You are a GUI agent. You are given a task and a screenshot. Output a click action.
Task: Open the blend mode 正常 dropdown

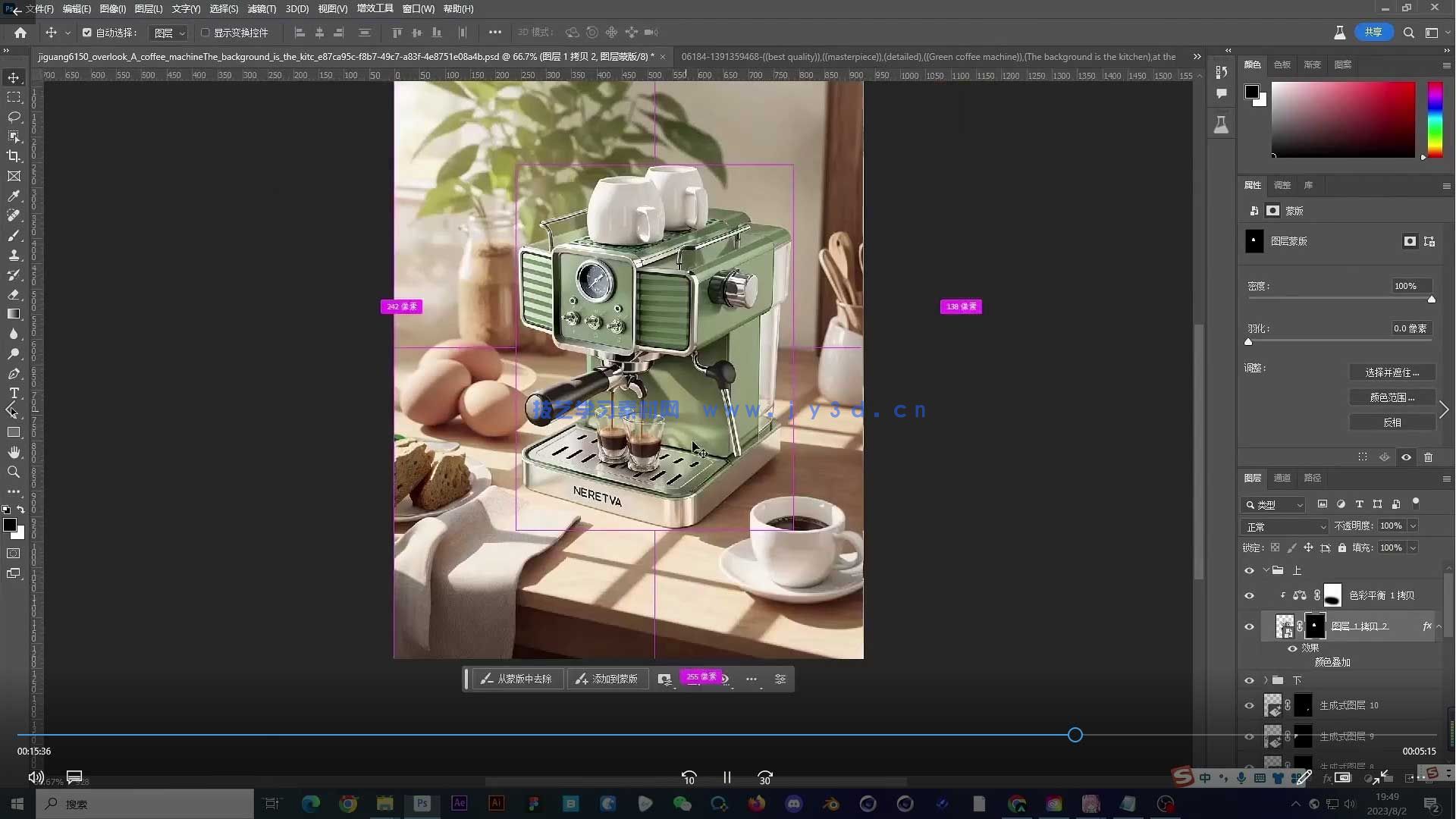[1285, 526]
